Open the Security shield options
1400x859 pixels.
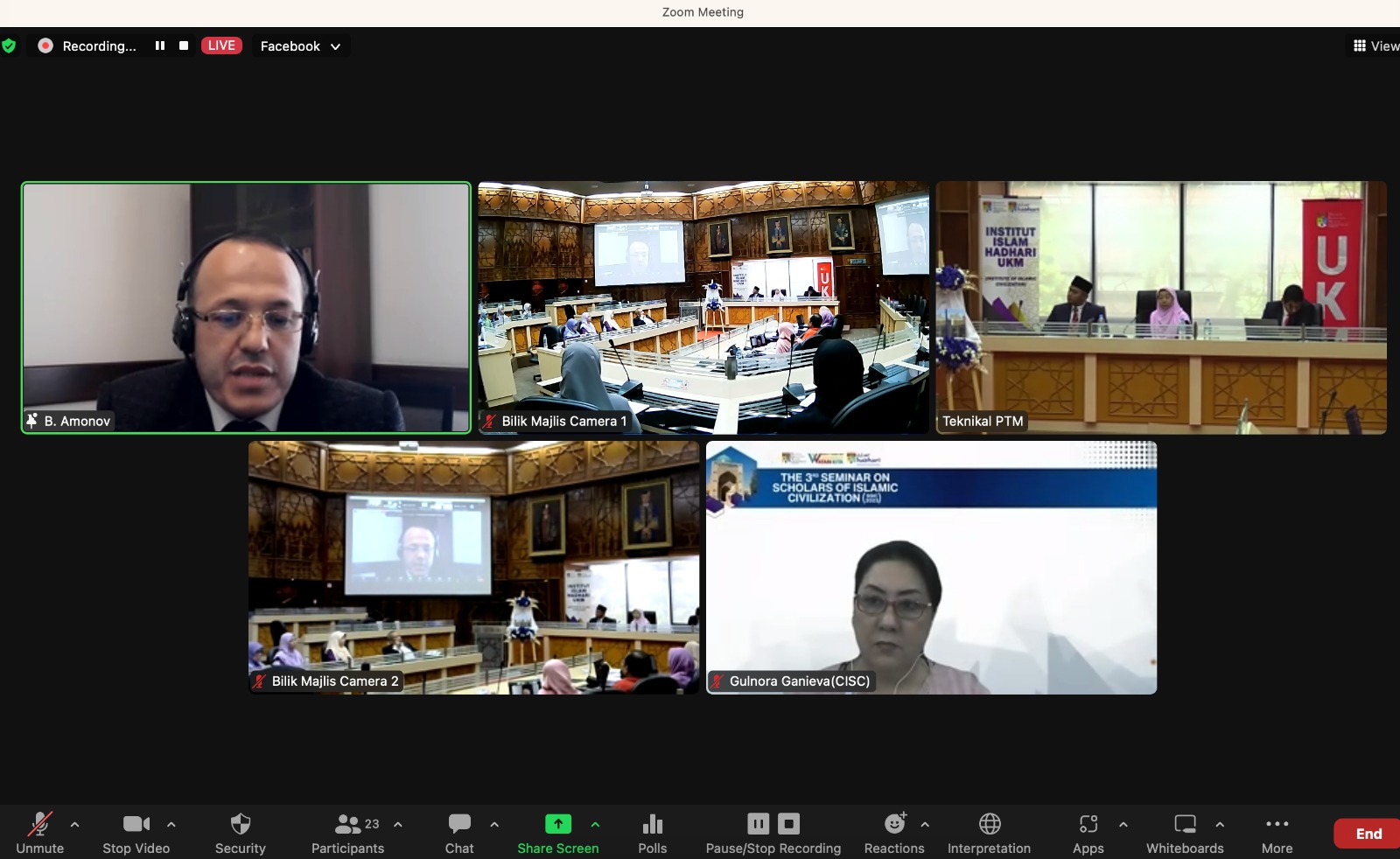(x=240, y=833)
